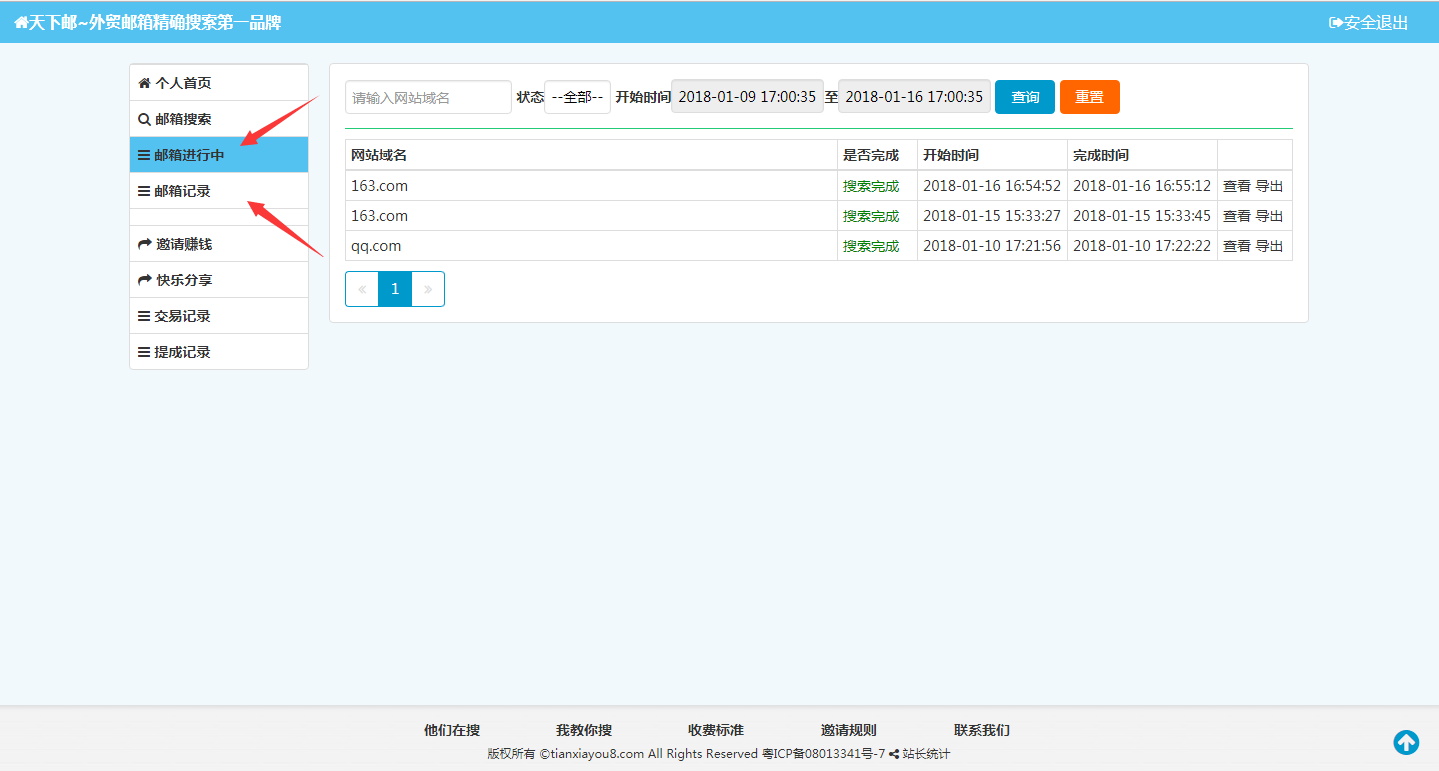Click the start time field 2018-01-09 17:00:35

point(747,97)
